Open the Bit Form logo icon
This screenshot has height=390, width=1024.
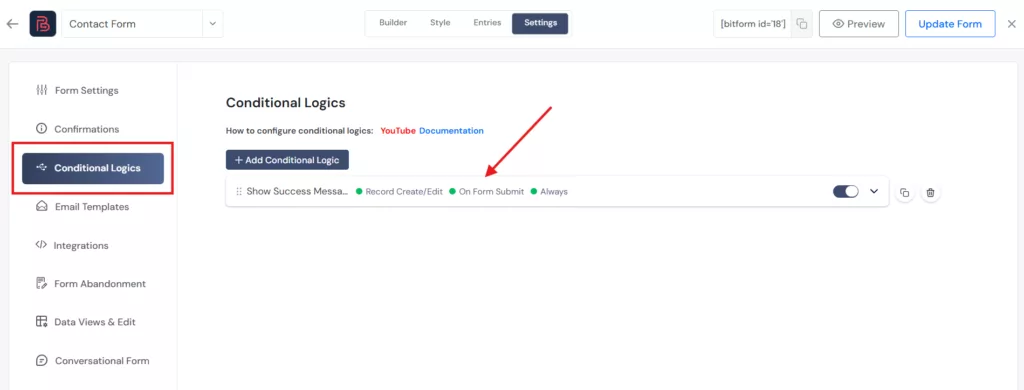[x=42, y=24]
